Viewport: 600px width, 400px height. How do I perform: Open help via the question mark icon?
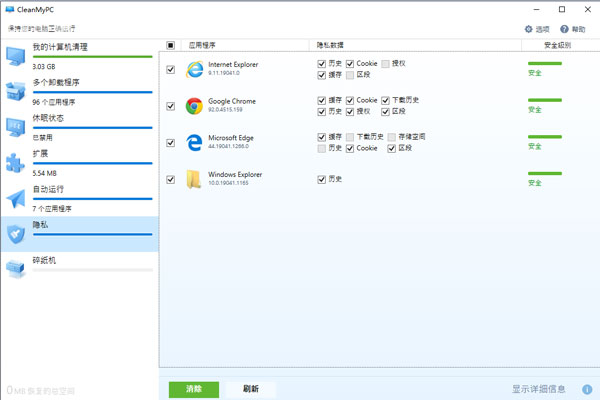pos(564,29)
